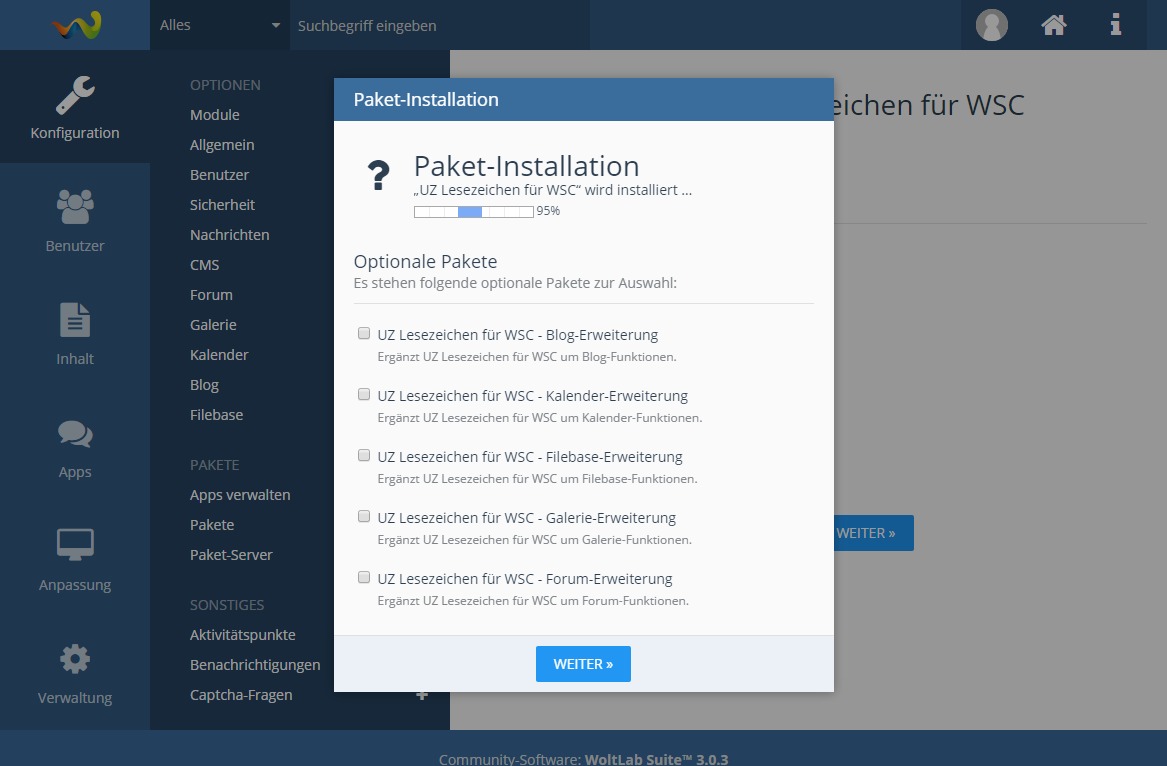This screenshot has height=766, width=1167.
Task: Focus the 'Suchbegriff eingeben' search field
Action: point(440,25)
